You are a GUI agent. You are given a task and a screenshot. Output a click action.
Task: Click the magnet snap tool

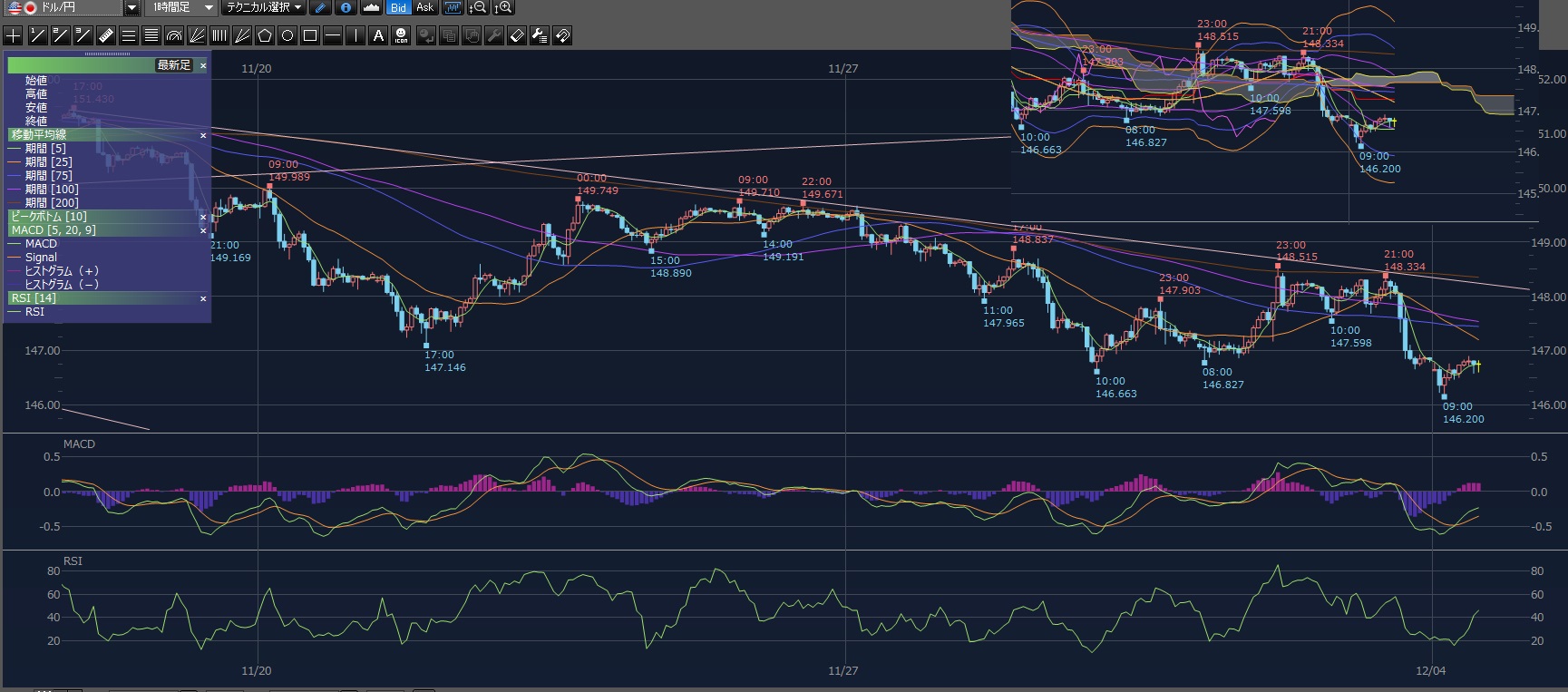[562, 36]
